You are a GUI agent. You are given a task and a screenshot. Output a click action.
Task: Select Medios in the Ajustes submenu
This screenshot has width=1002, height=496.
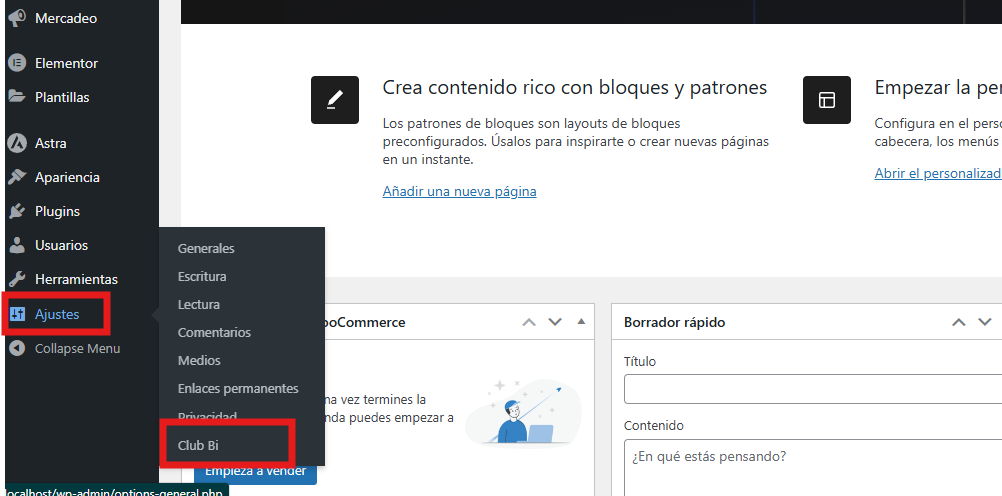pos(199,361)
